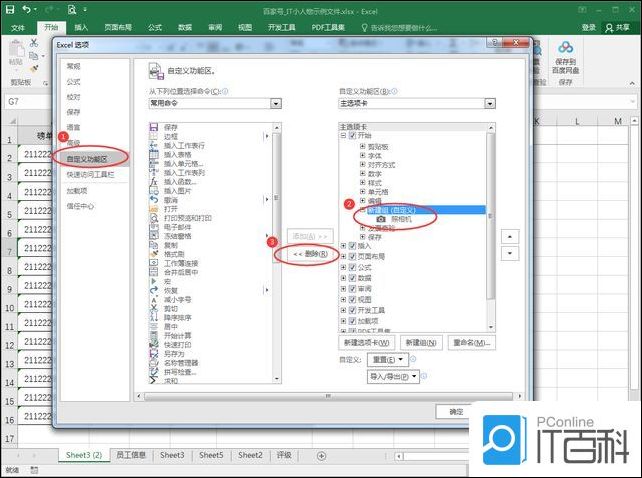642x478 pixels.
Task: Expand the 字体 group node
Action: pos(362,155)
